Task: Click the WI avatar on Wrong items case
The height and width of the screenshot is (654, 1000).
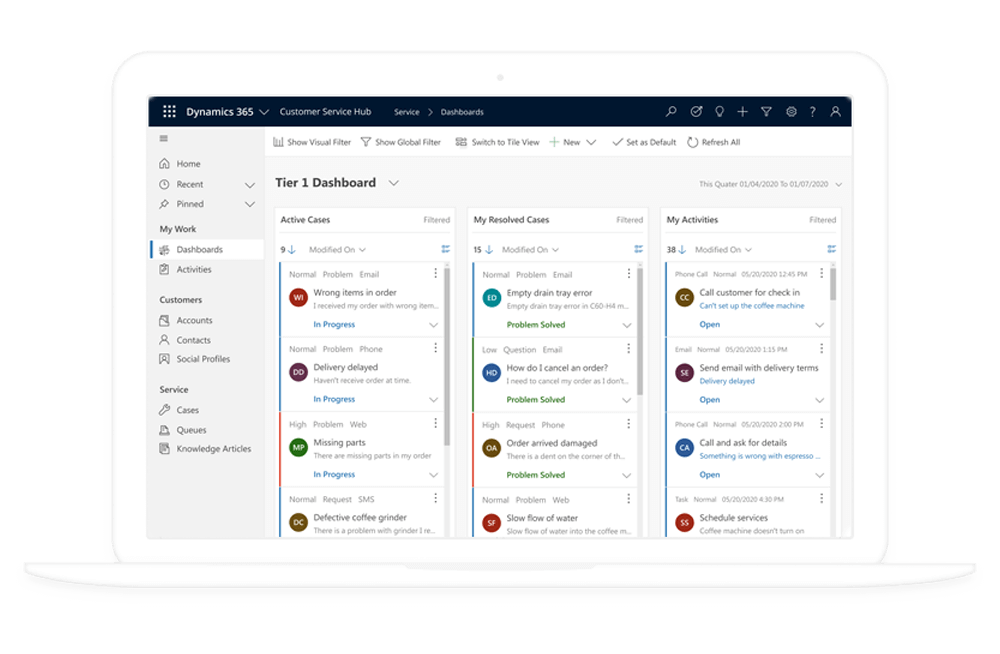Action: [298, 297]
